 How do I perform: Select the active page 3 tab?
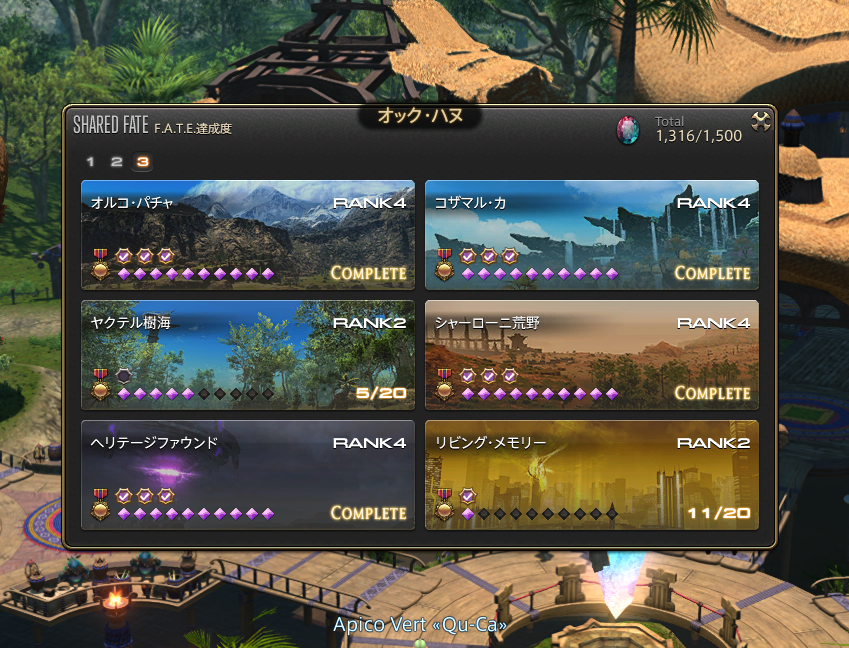142,161
